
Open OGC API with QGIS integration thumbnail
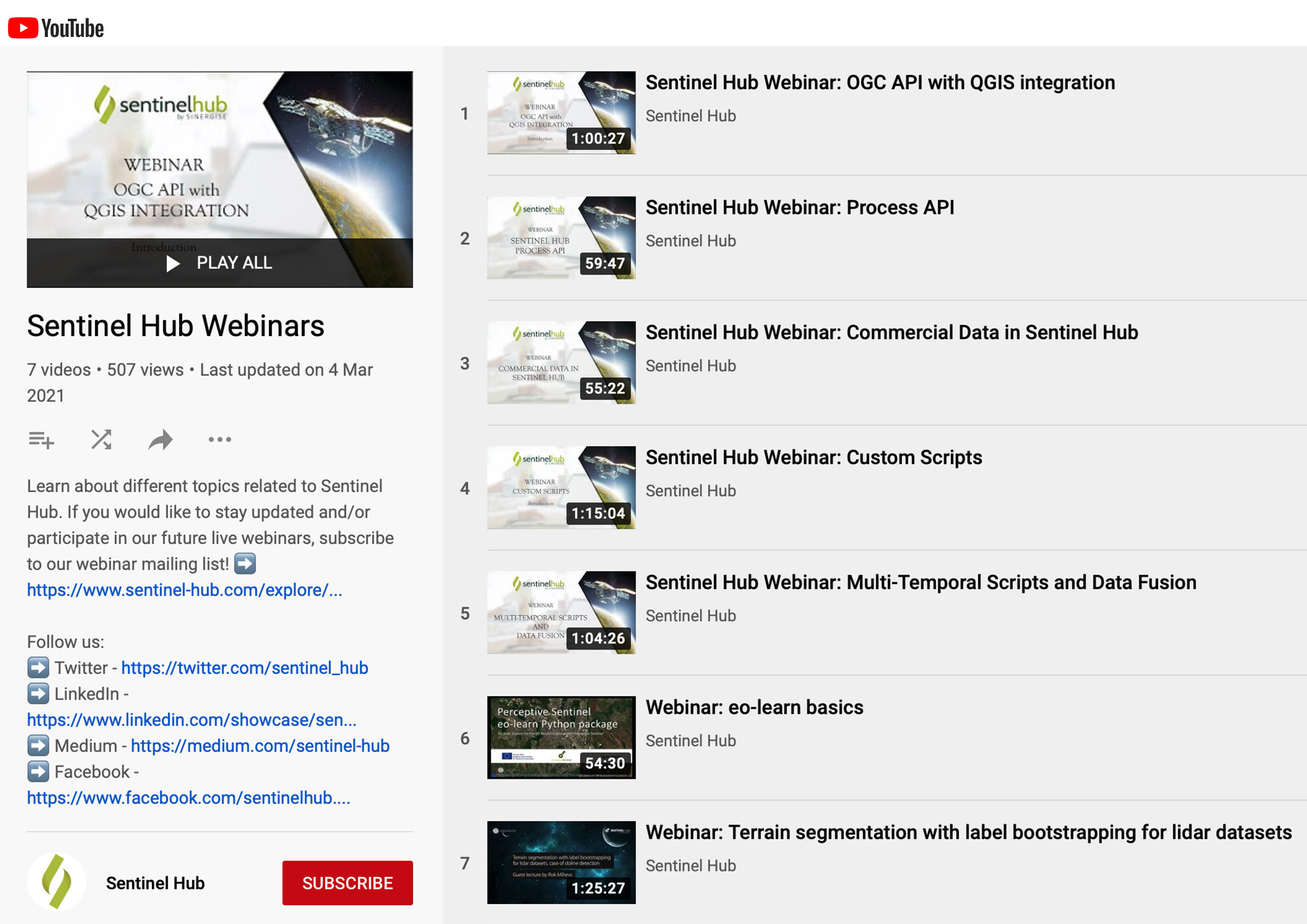pos(561,113)
